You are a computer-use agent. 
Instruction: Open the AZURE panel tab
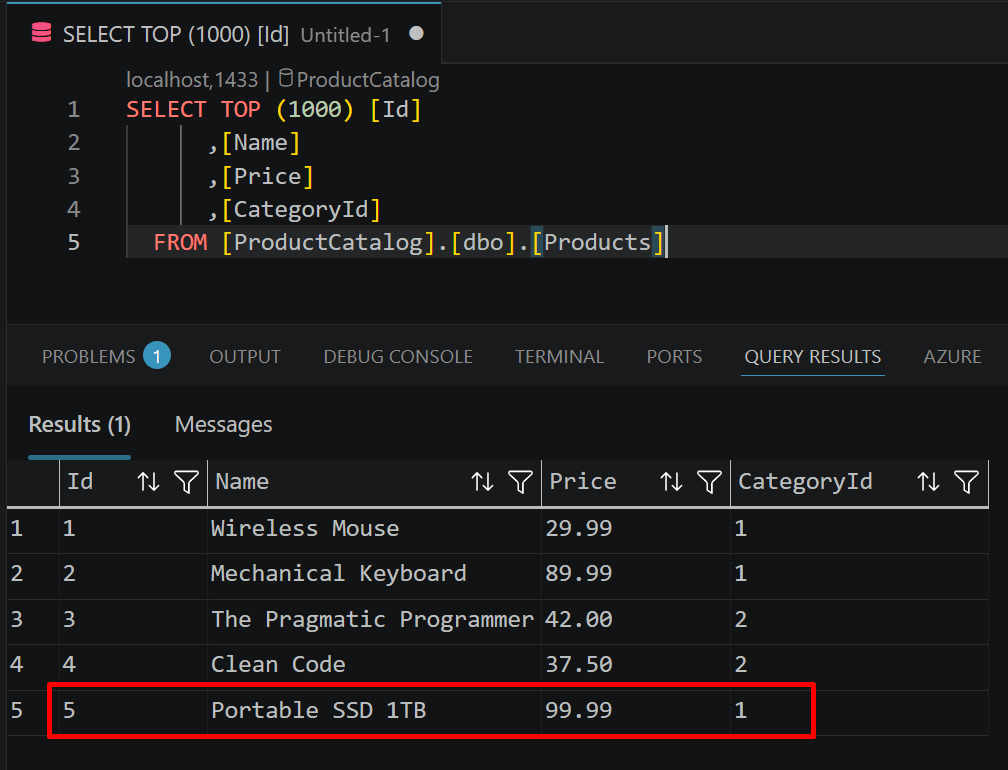coord(952,357)
